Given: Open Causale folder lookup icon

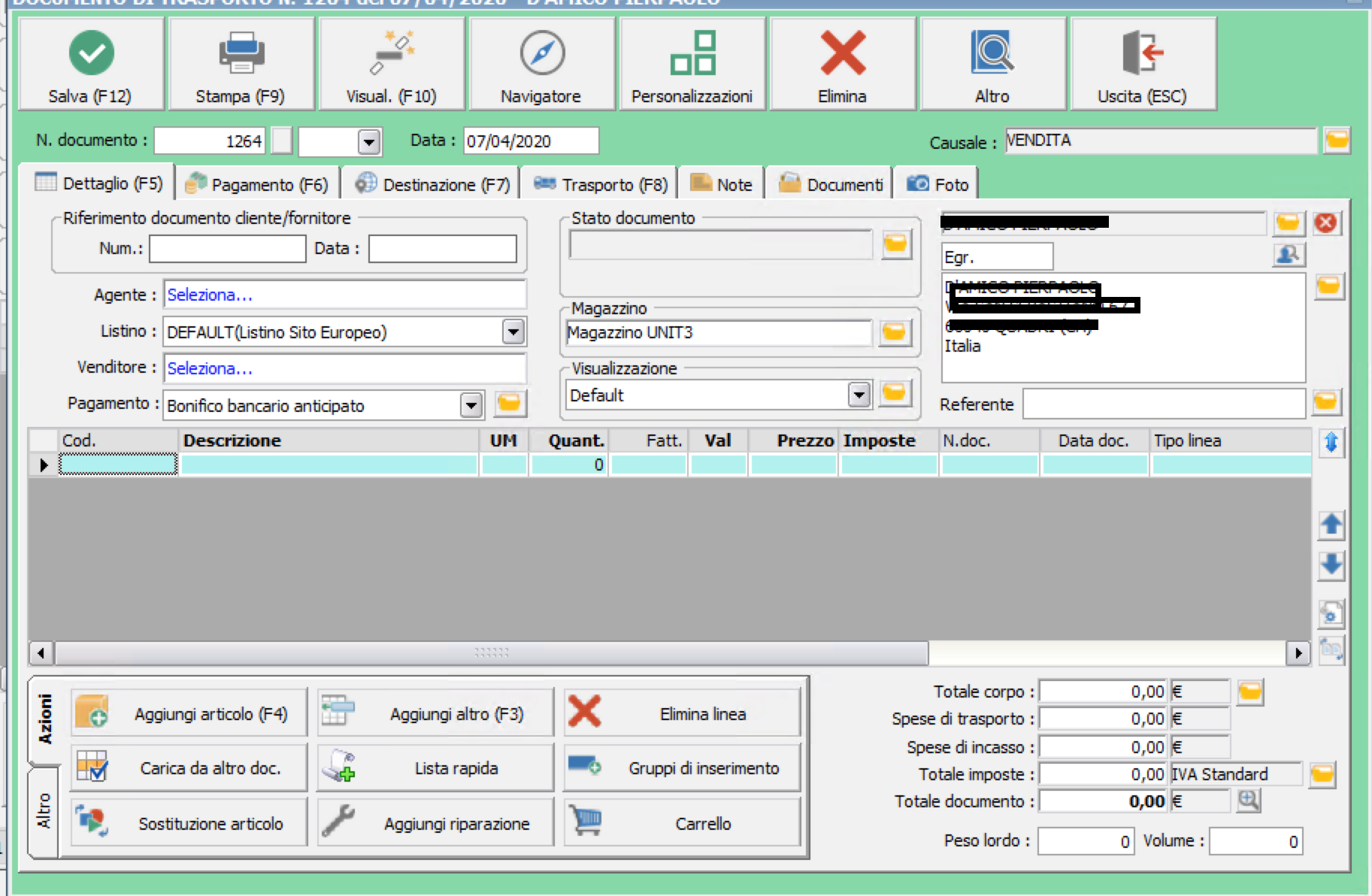Looking at the screenshot, I should point(1337,140).
